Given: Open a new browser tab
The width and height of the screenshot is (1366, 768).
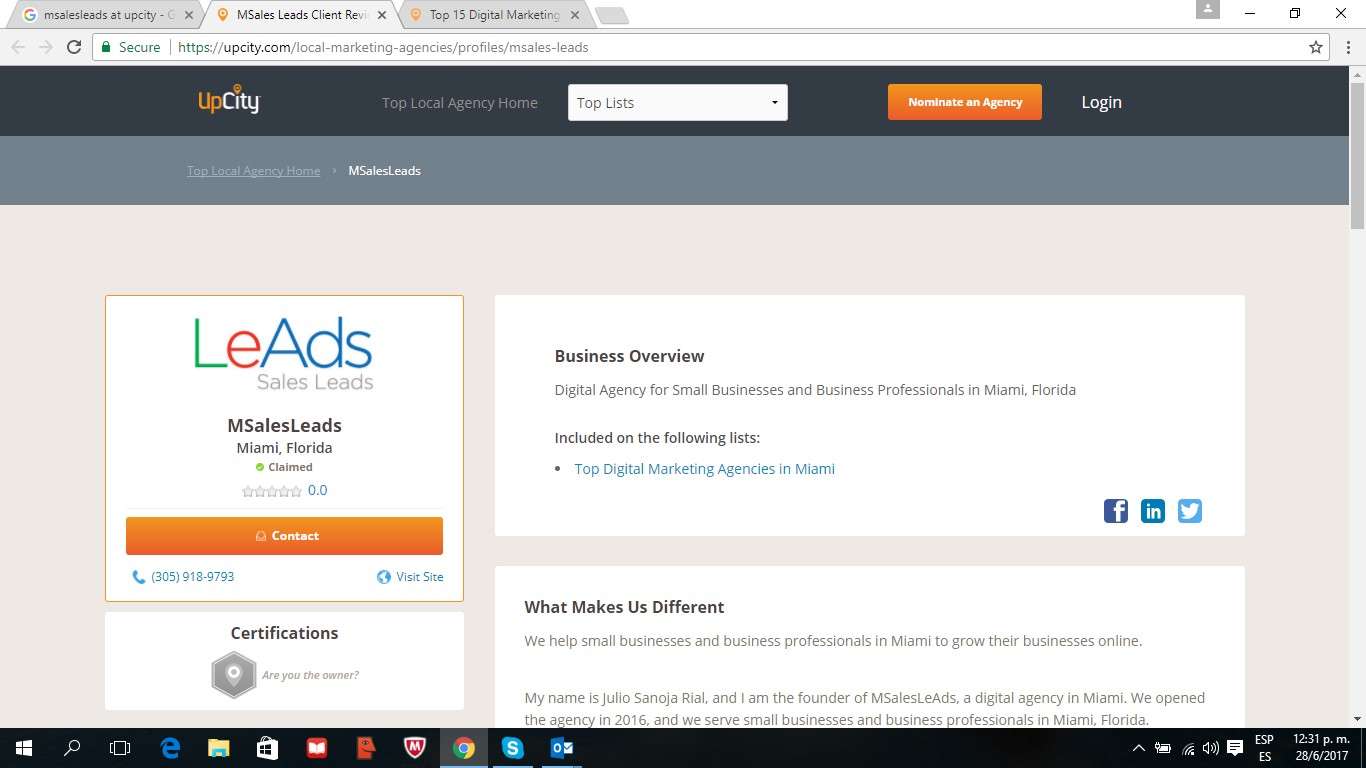Looking at the screenshot, I should [x=611, y=15].
